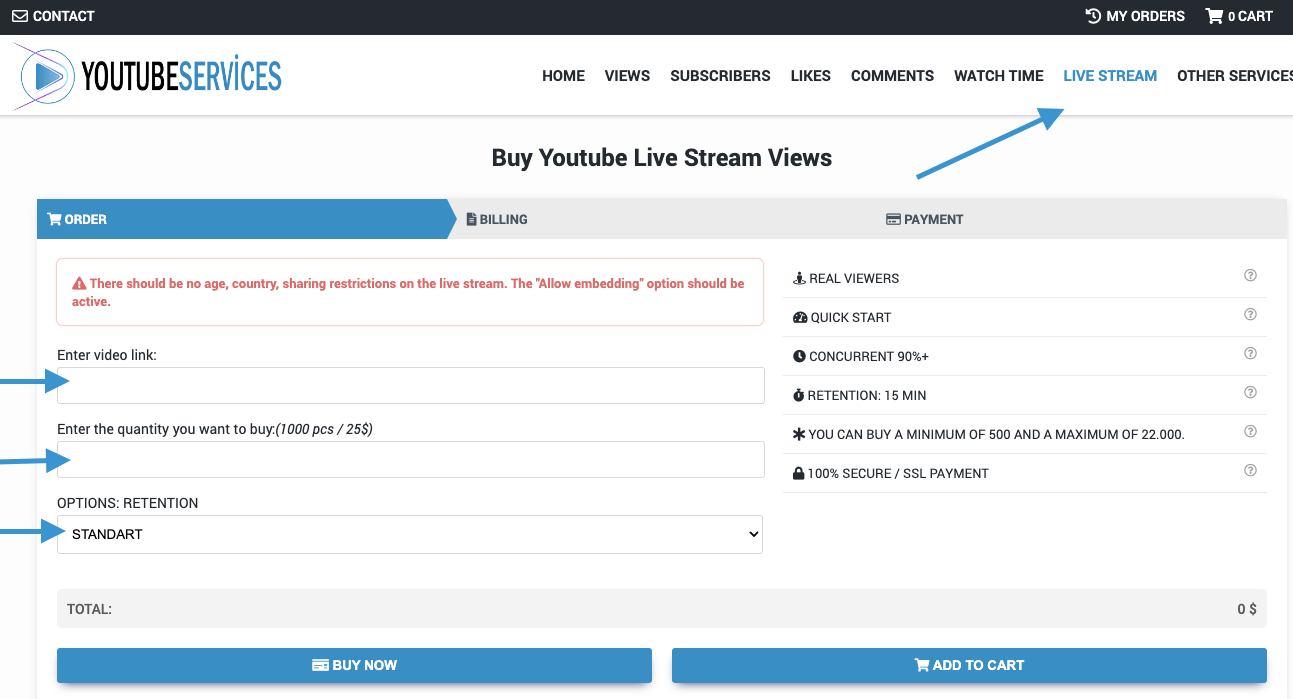Click the 0 $ total amount
Screen dimensions: 1293x699
[x=1247, y=608]
